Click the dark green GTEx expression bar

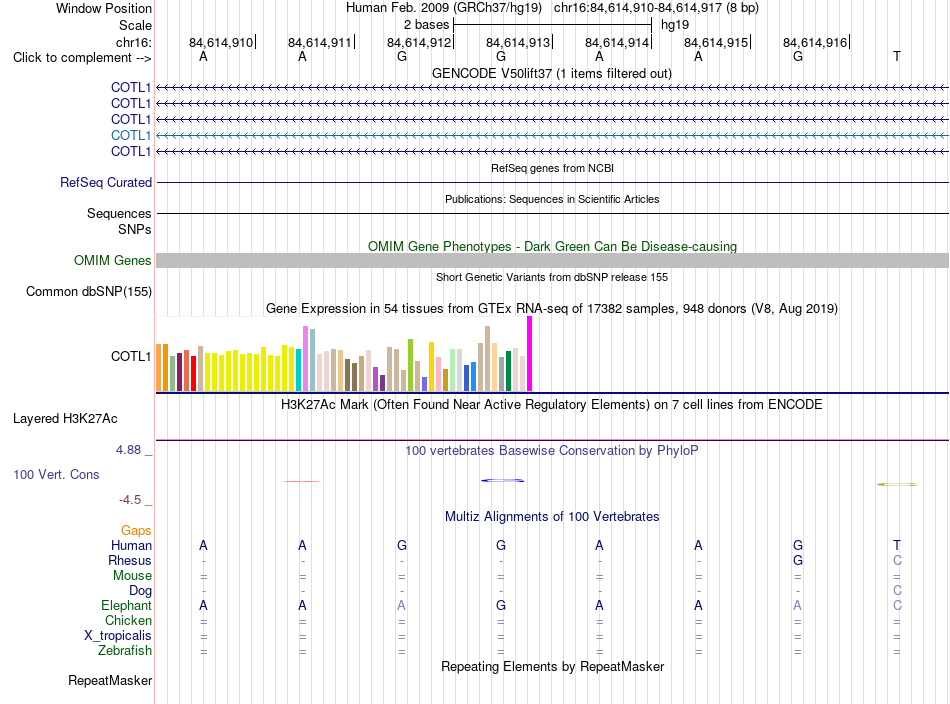point(508,371)
